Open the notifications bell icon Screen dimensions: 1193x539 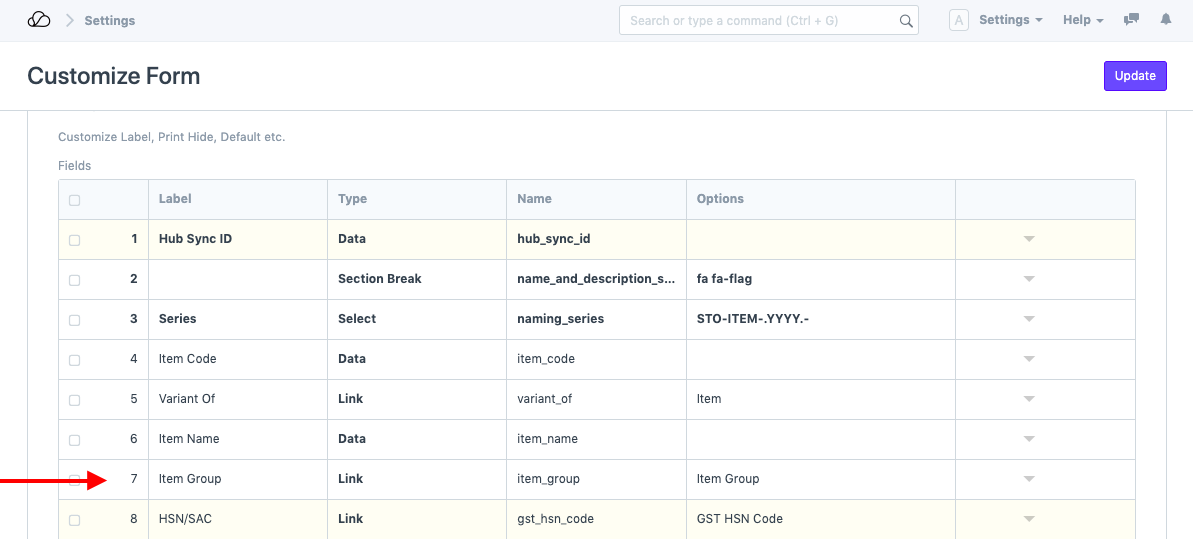(1165, 20)
